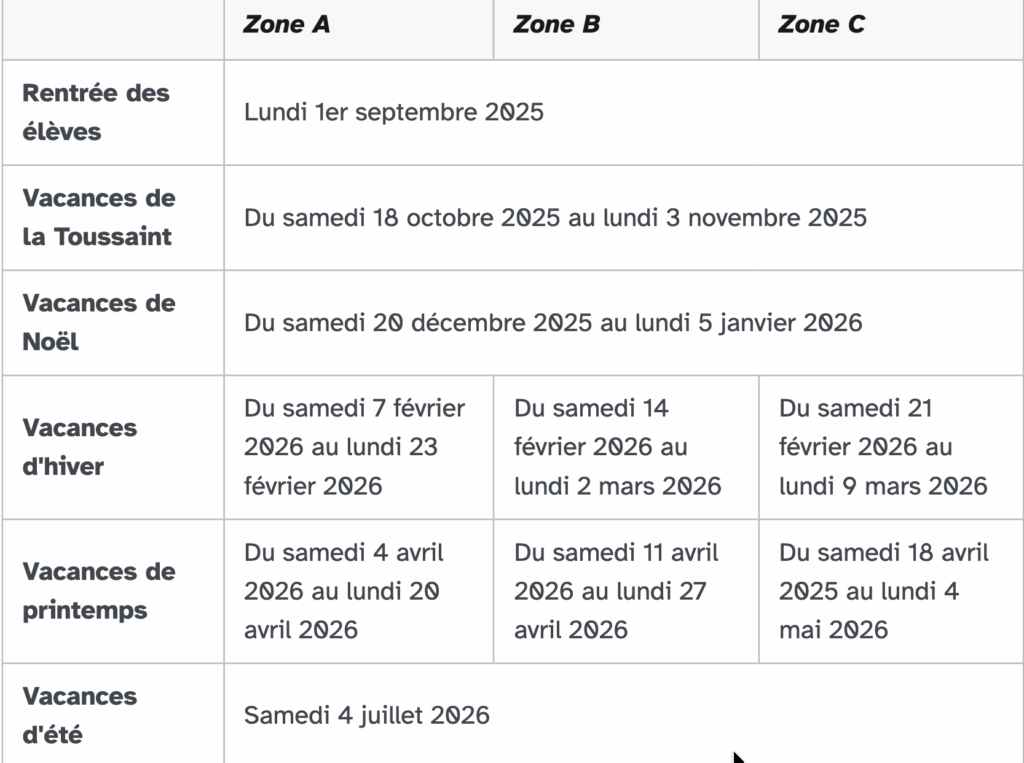Click Zone C winter dates starting 21 février
The image size is (1024, 763).
883,447
